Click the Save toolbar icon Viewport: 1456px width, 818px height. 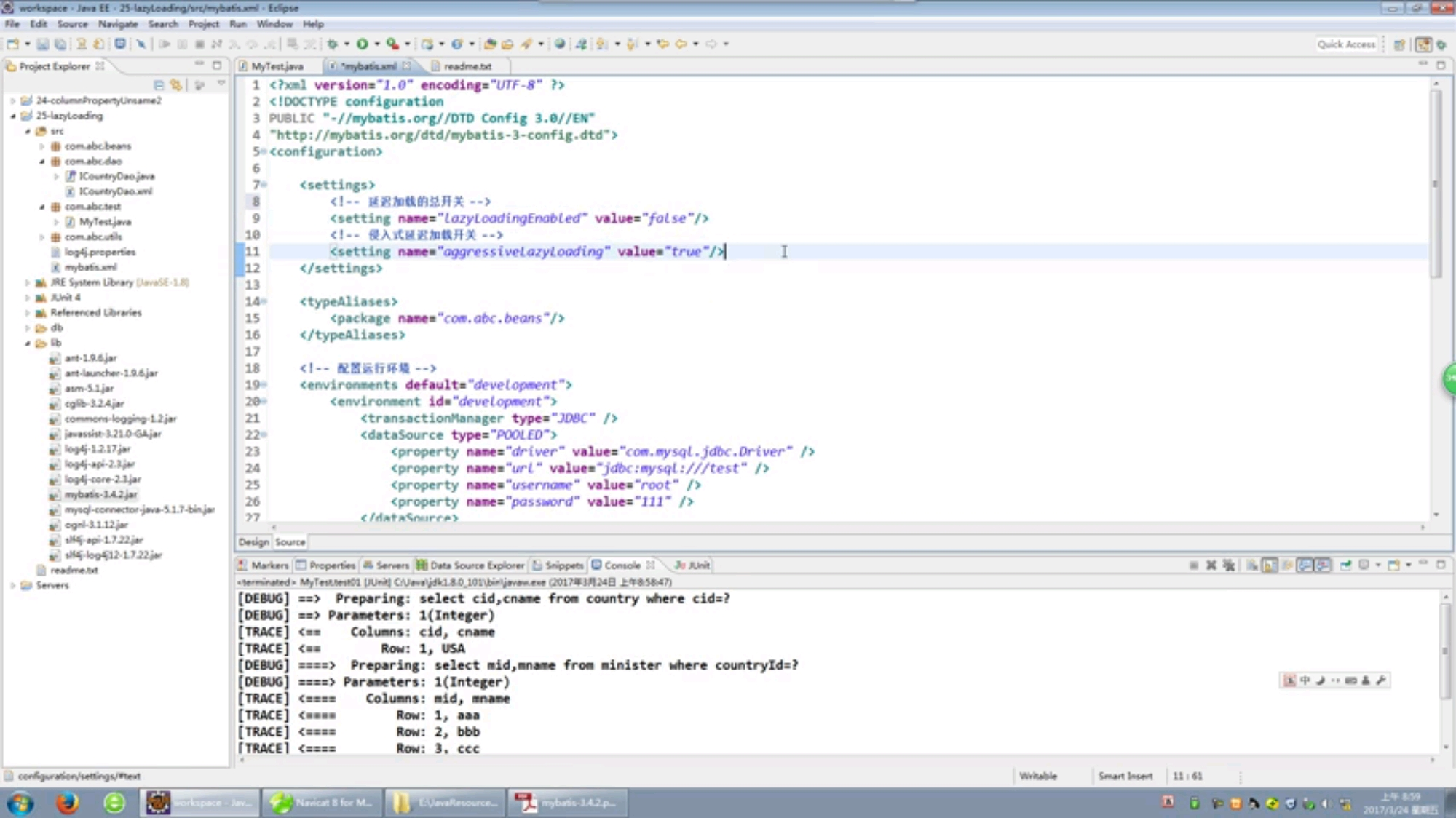coord(43,44)
